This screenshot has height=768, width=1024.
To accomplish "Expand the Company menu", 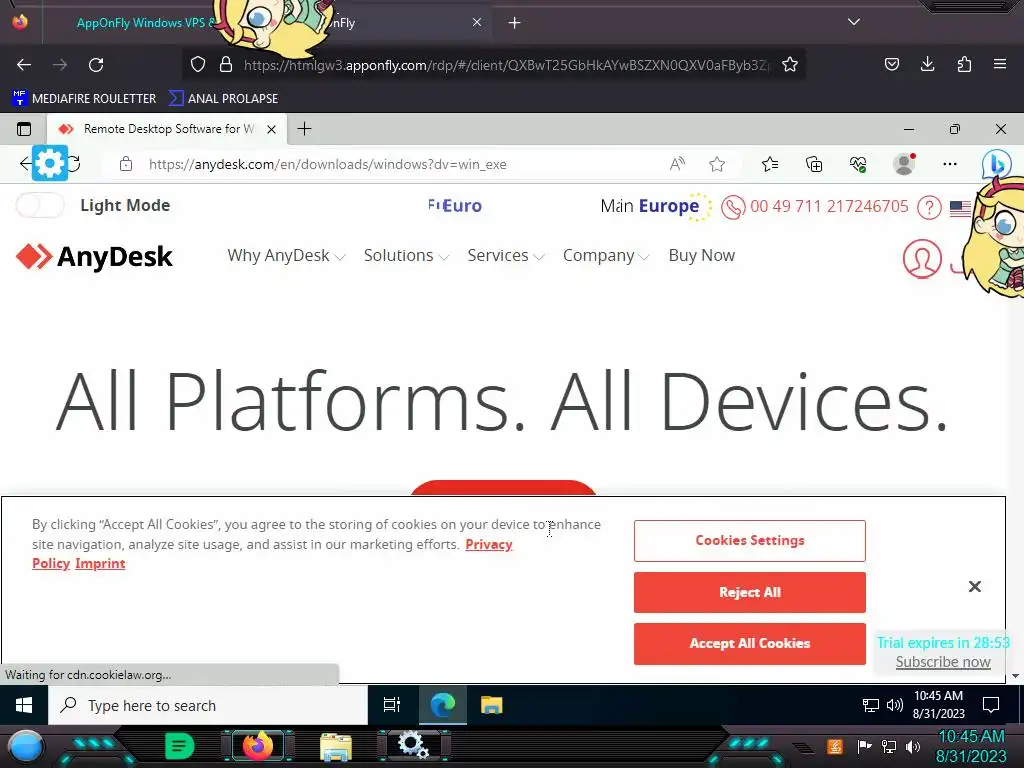I will coord(605,256).
